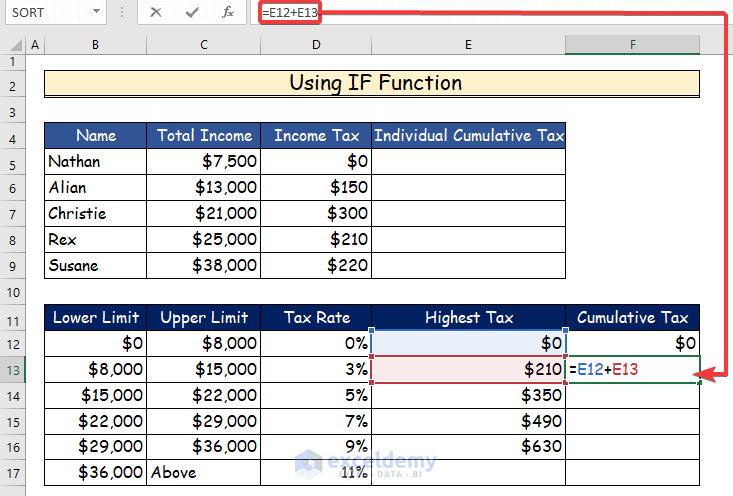Click the 'Cumulative Tax' header cell
This screenshot has height=496, width=733.
point(632,318)
